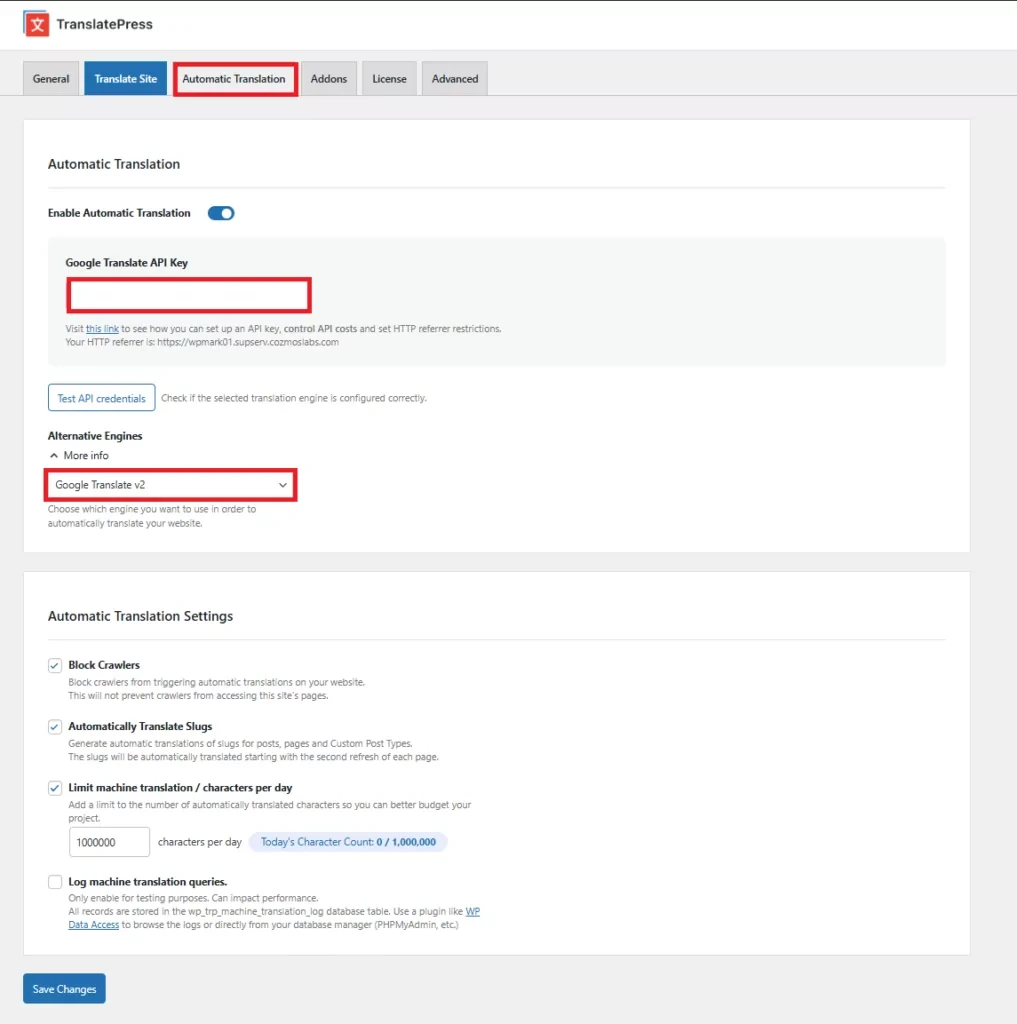Uncheck the Block Crawlers checkbox

(x=55, y=665)
